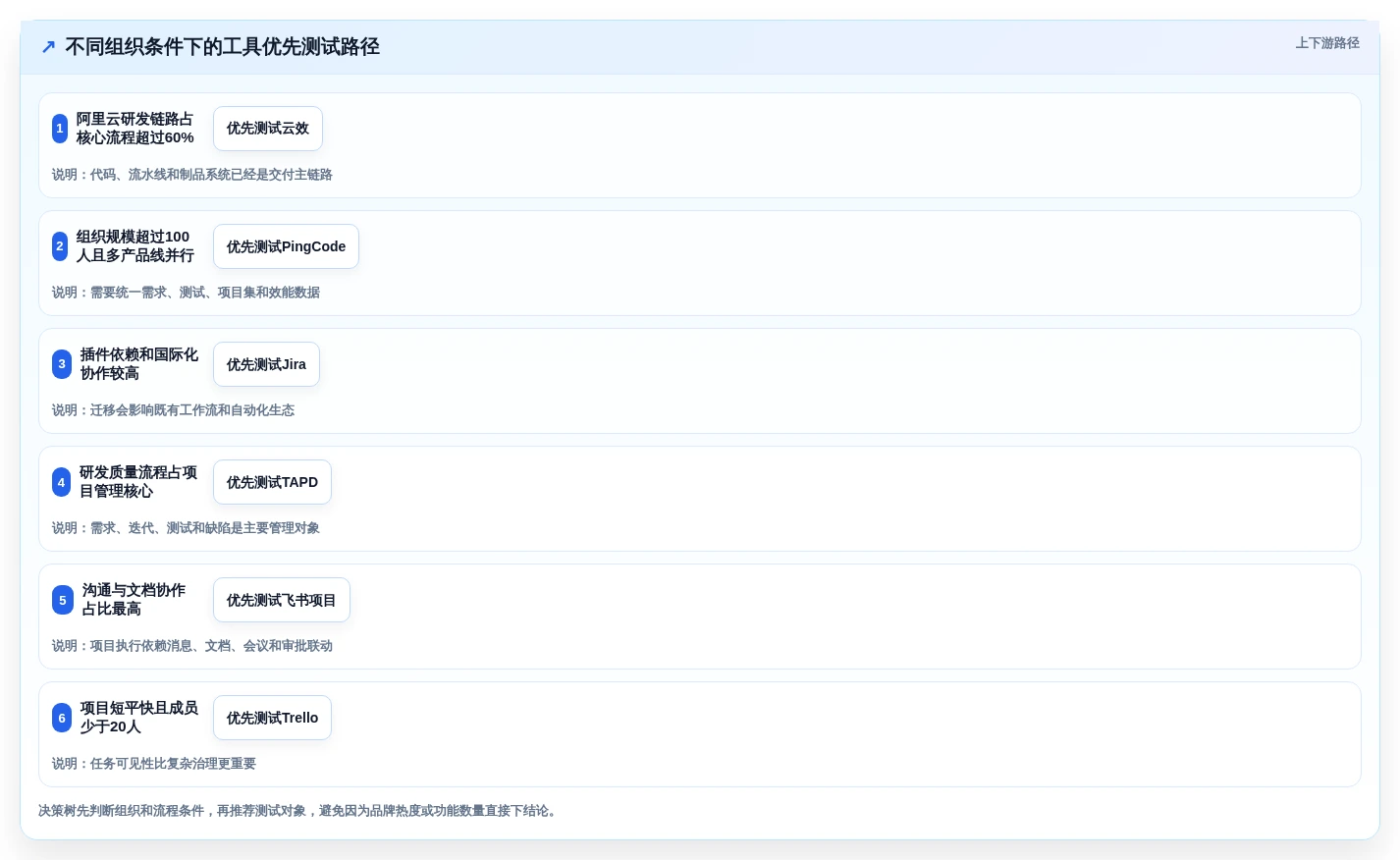Click the 上下游路径 label at top right
Screen dimensions: 1400x860
point(1327,43)
